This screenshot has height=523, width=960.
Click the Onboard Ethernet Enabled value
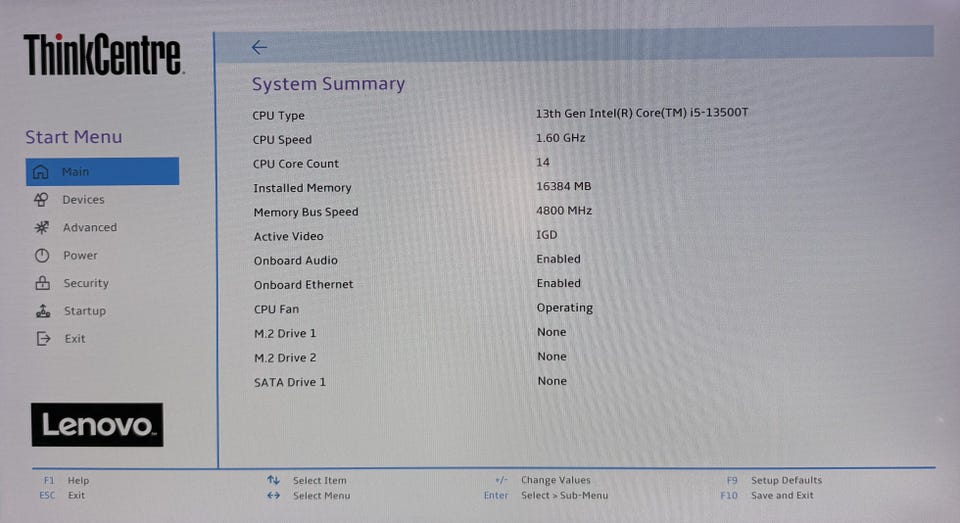click(x=558, y=284)
